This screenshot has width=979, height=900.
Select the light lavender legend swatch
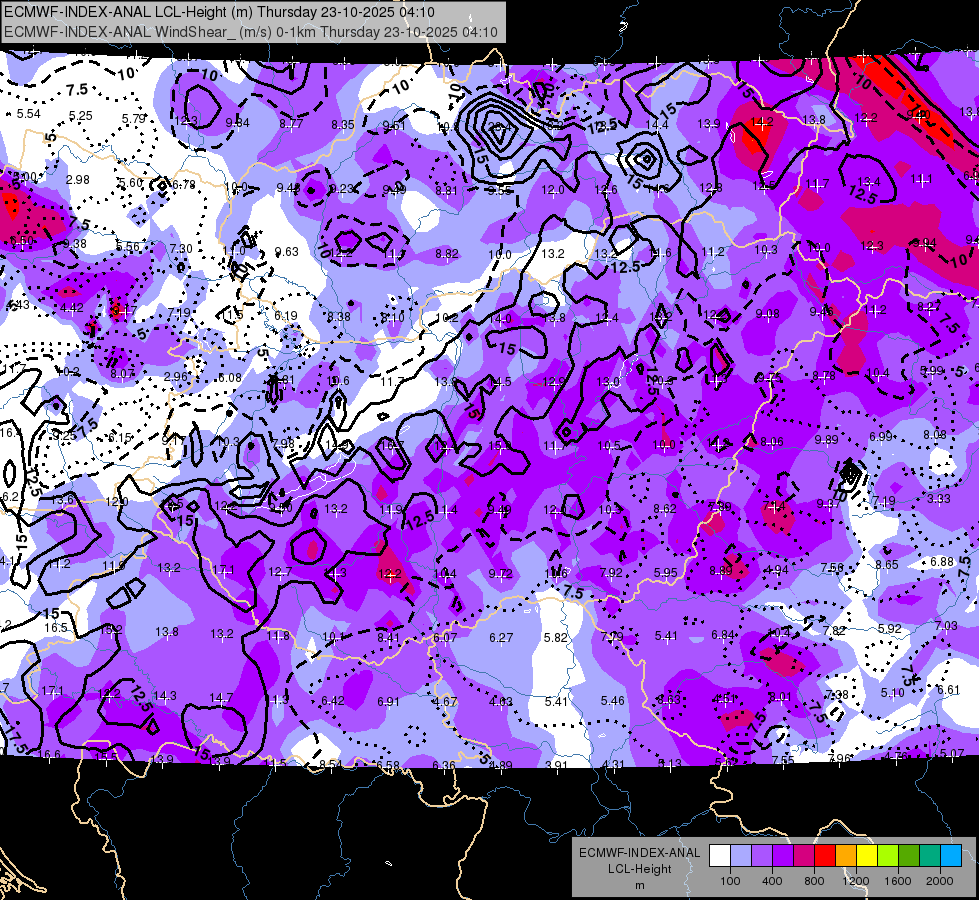[741, 856]
